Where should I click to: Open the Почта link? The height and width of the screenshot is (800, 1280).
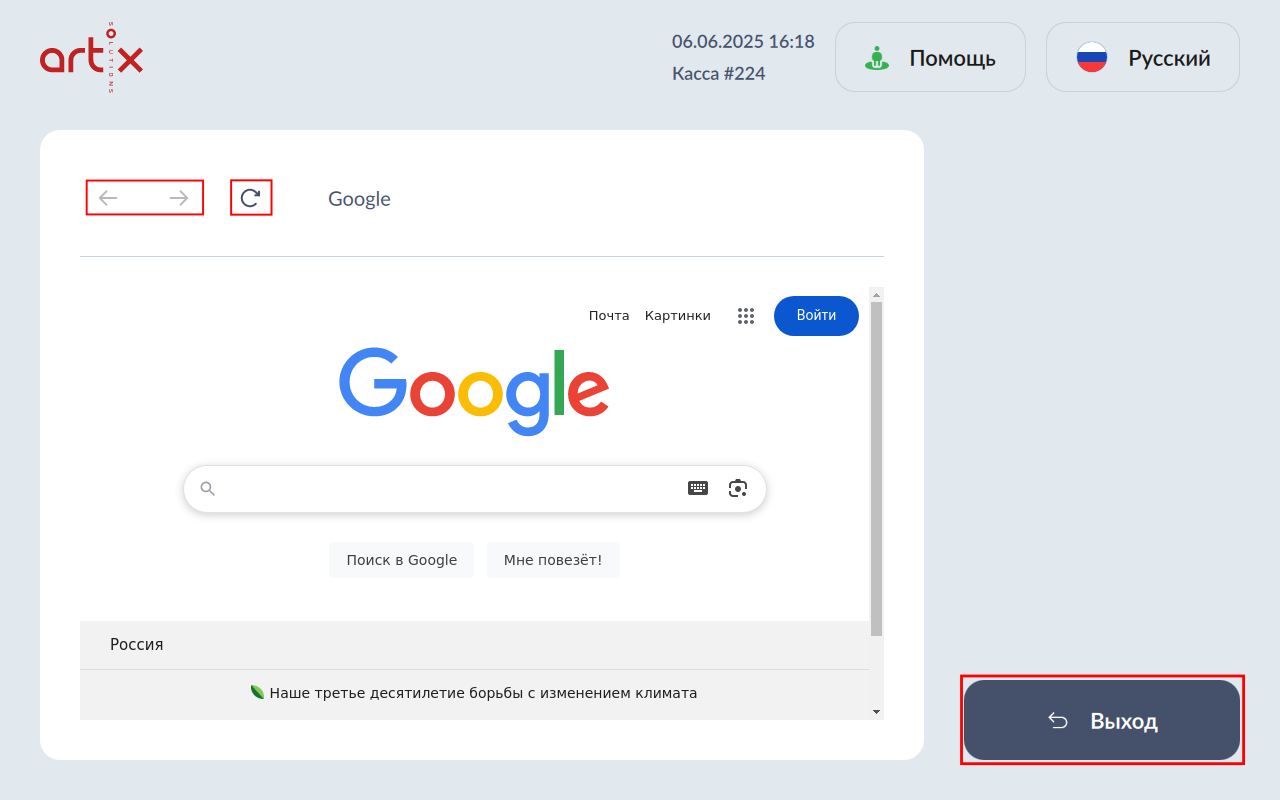(x=609, y=316)
